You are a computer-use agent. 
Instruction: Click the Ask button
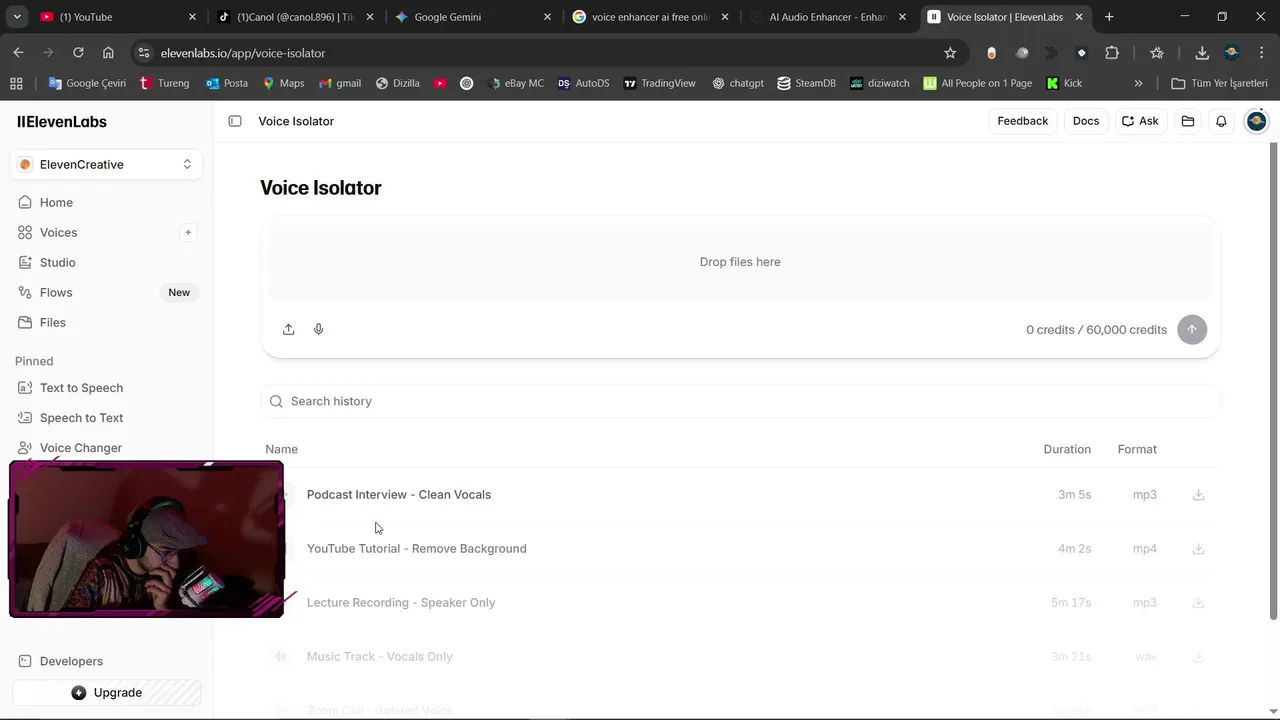(x=1140, y=121)
